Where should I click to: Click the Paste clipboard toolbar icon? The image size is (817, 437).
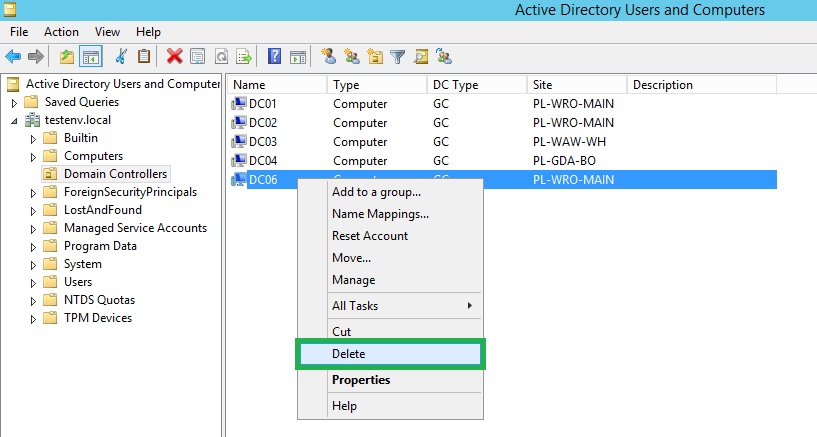(144, 56)
